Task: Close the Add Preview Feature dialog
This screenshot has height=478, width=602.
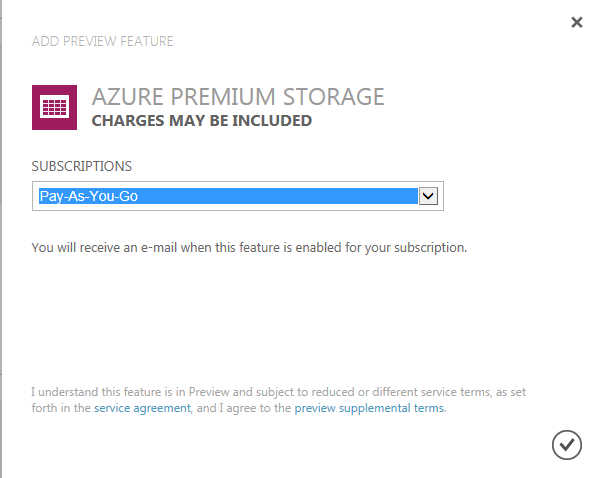Action: tap(577, 22)
